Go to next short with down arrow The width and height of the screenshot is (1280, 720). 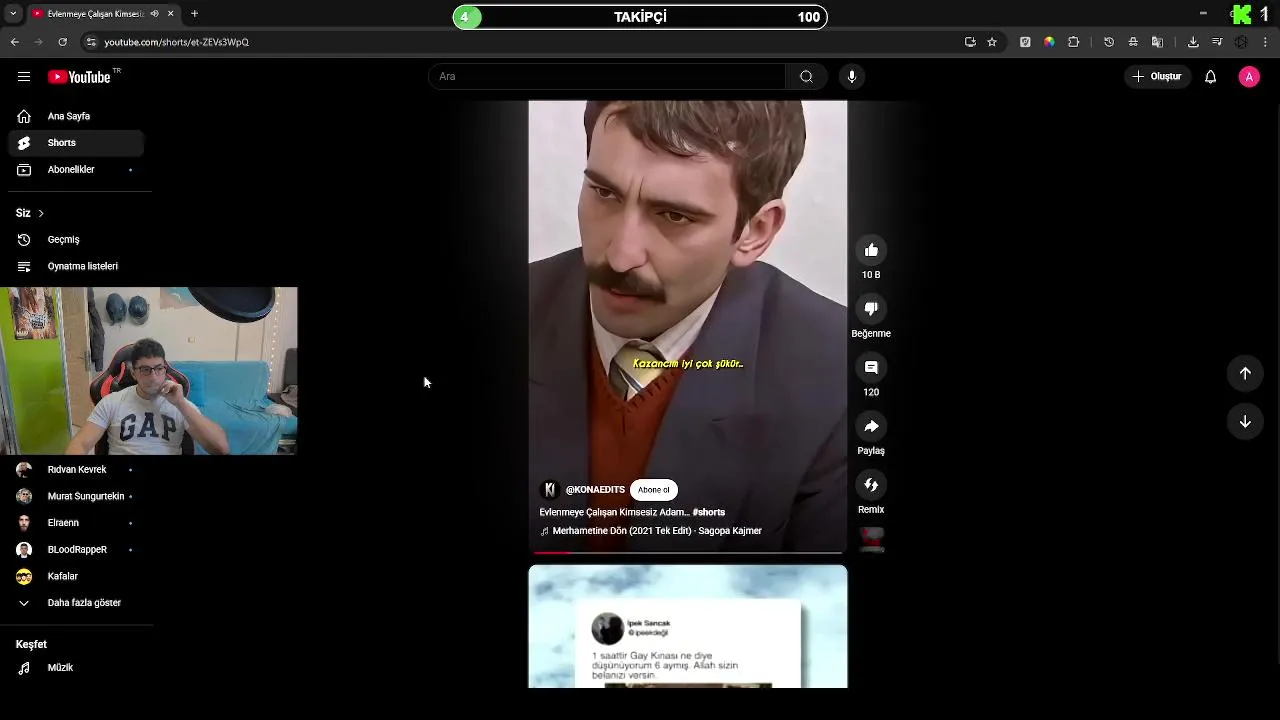(1245, 422)
